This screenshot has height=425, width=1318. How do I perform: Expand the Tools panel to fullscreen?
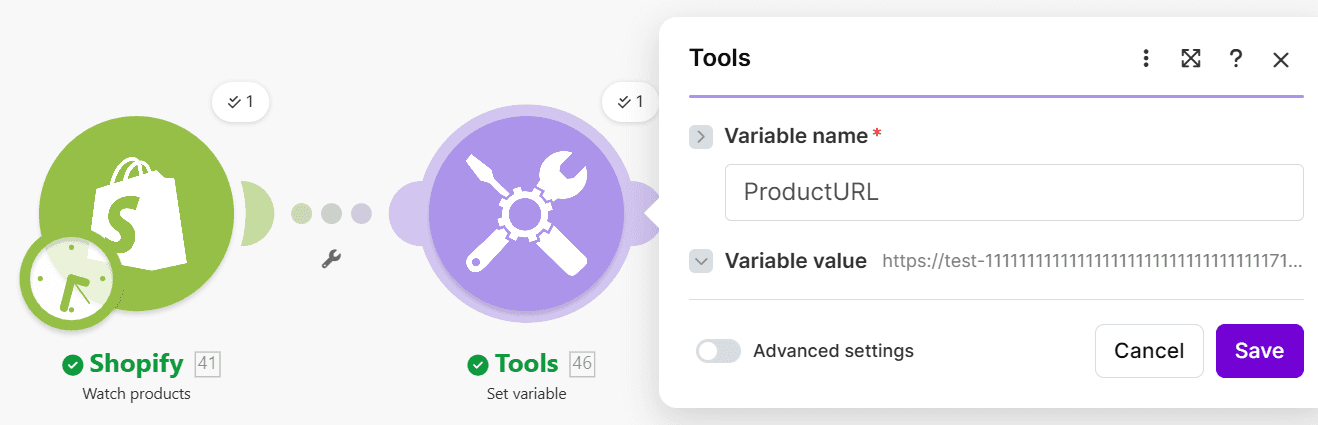pyautogui.click(x=1190, y=59)
